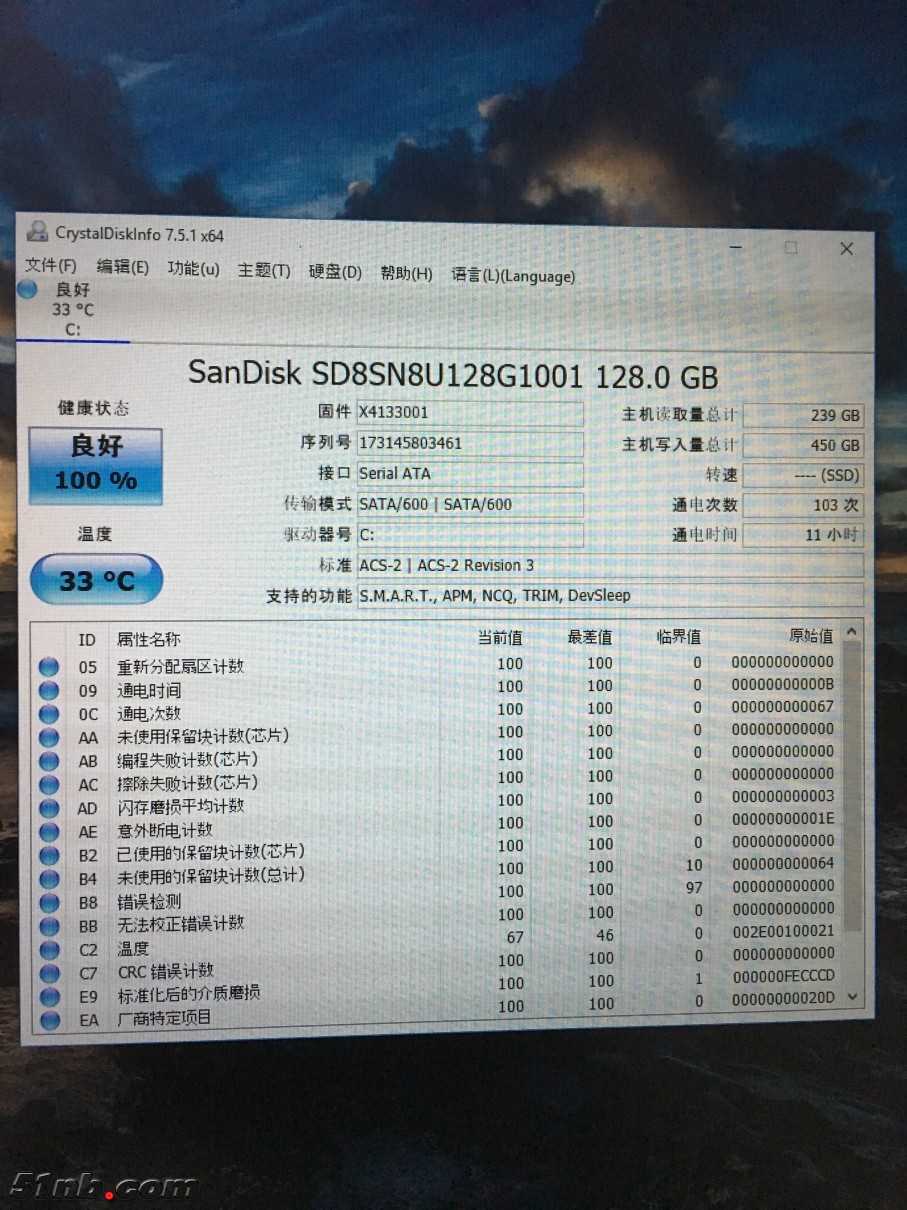Click the status orb for ID C7
The height and width of the screenshot is (1210, 907).
pos(48,973)
